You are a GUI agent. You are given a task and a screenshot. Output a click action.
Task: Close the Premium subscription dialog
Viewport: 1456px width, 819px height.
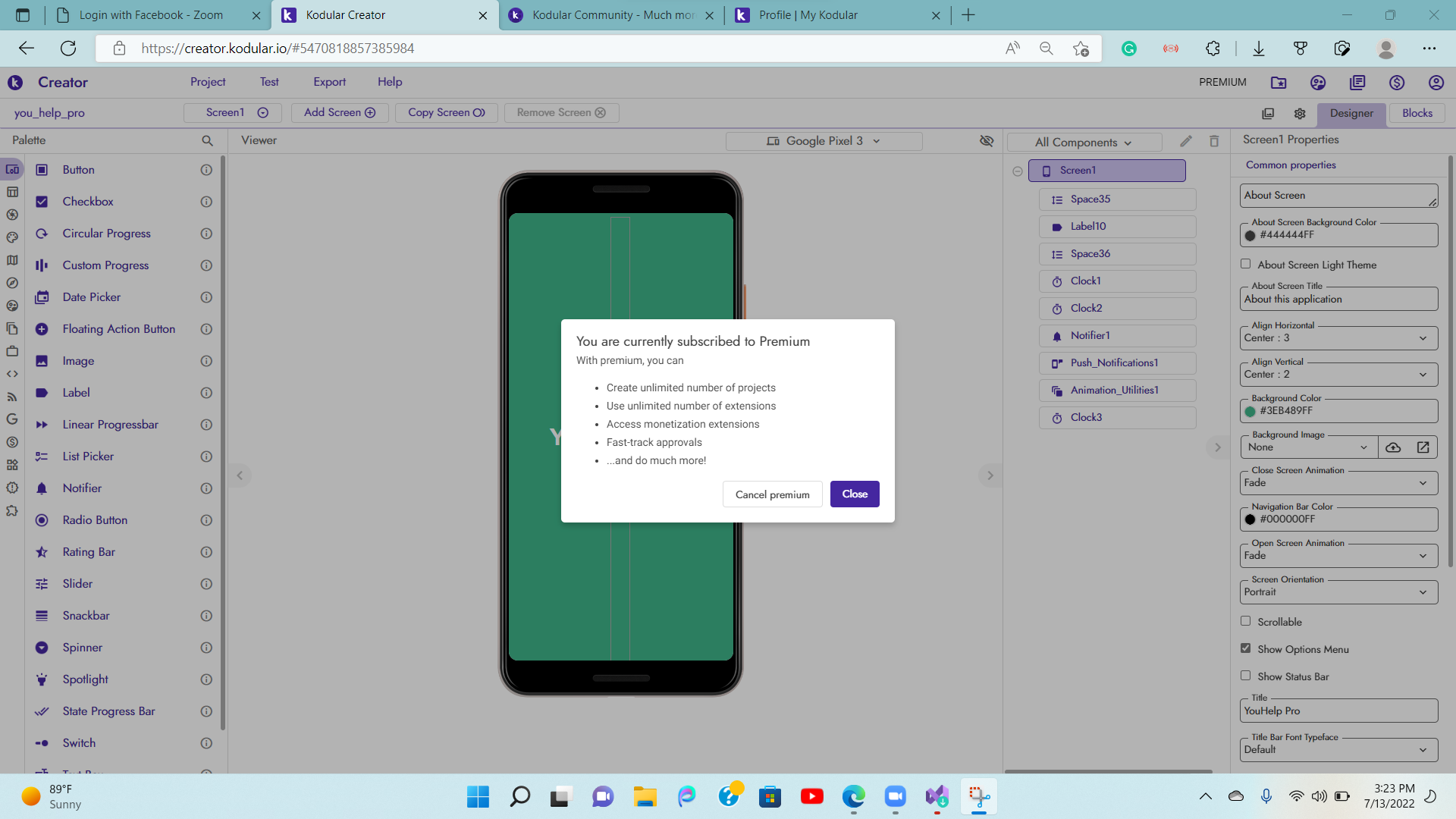pyautogui.click(x=855, y=494)
